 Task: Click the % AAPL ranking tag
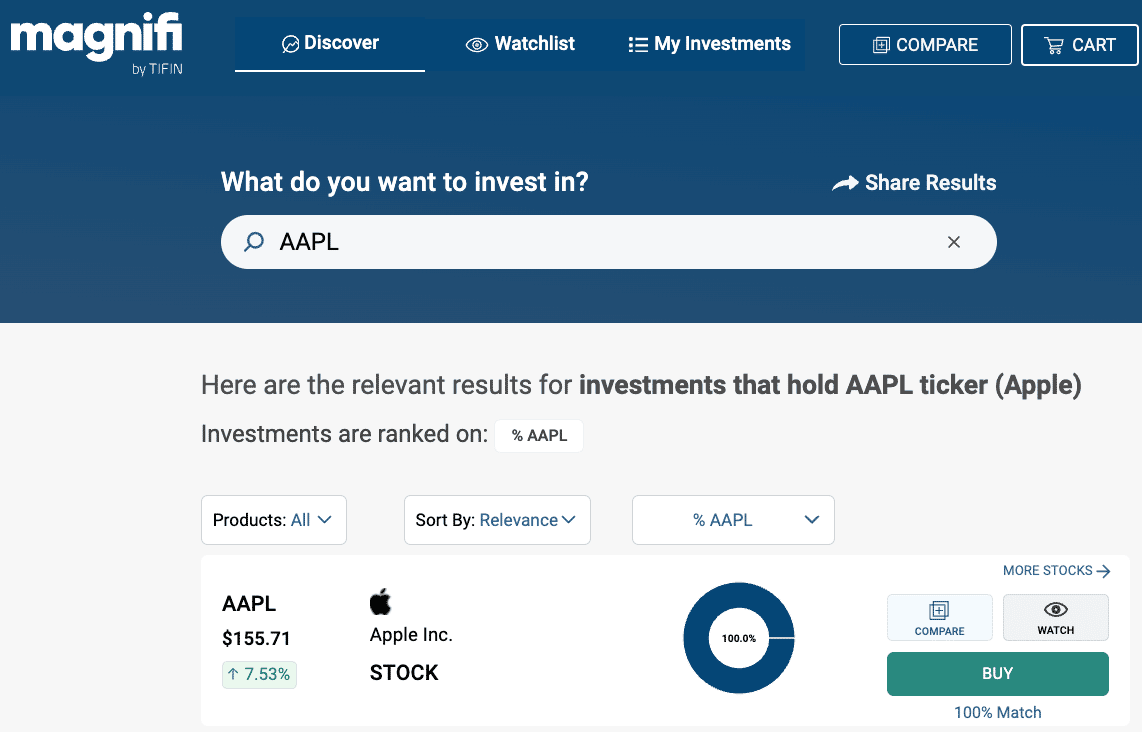(x=539, y=436)
